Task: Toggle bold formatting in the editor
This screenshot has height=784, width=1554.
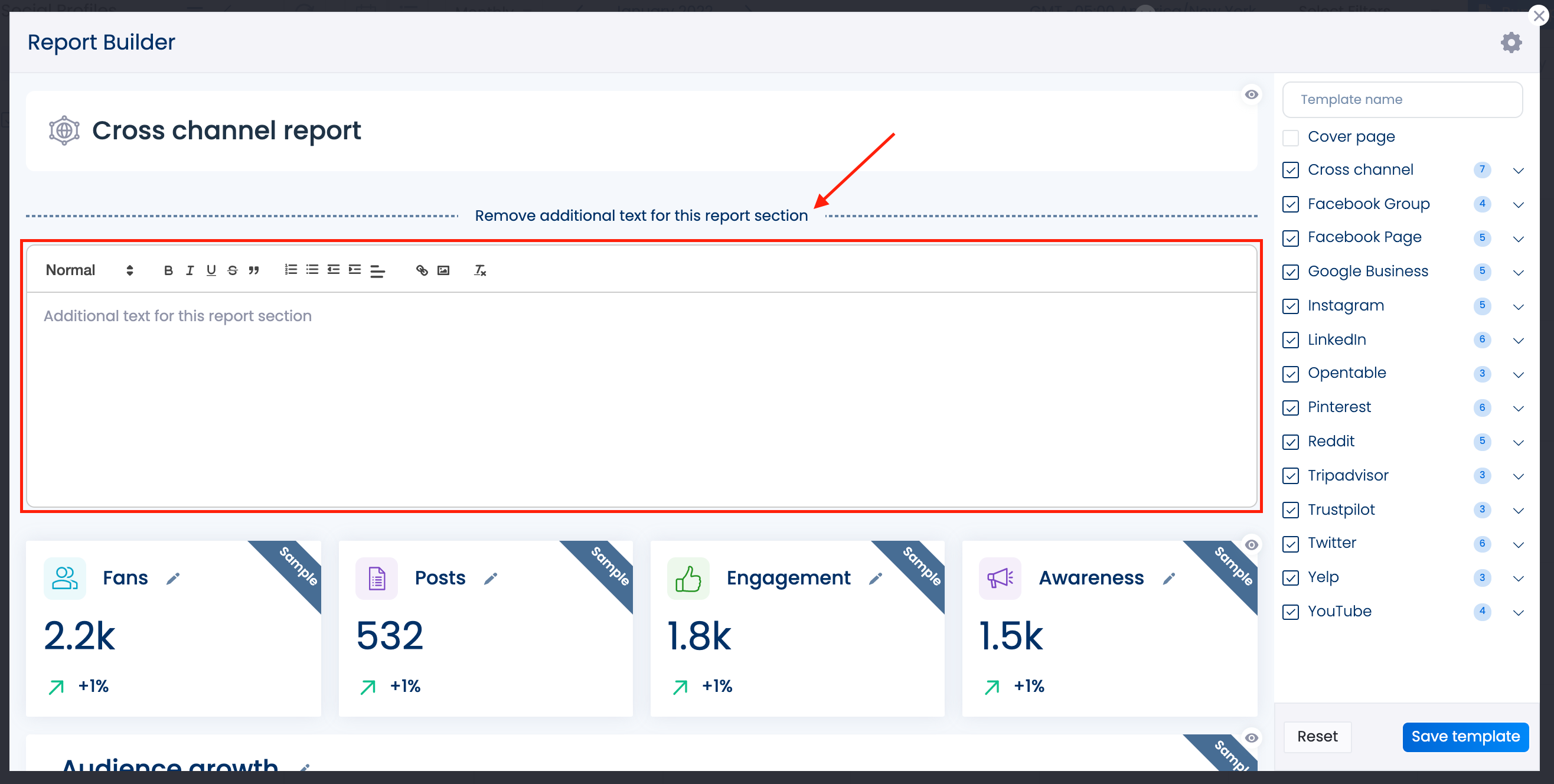Action: pyautogui.click(x=168, y=270)
